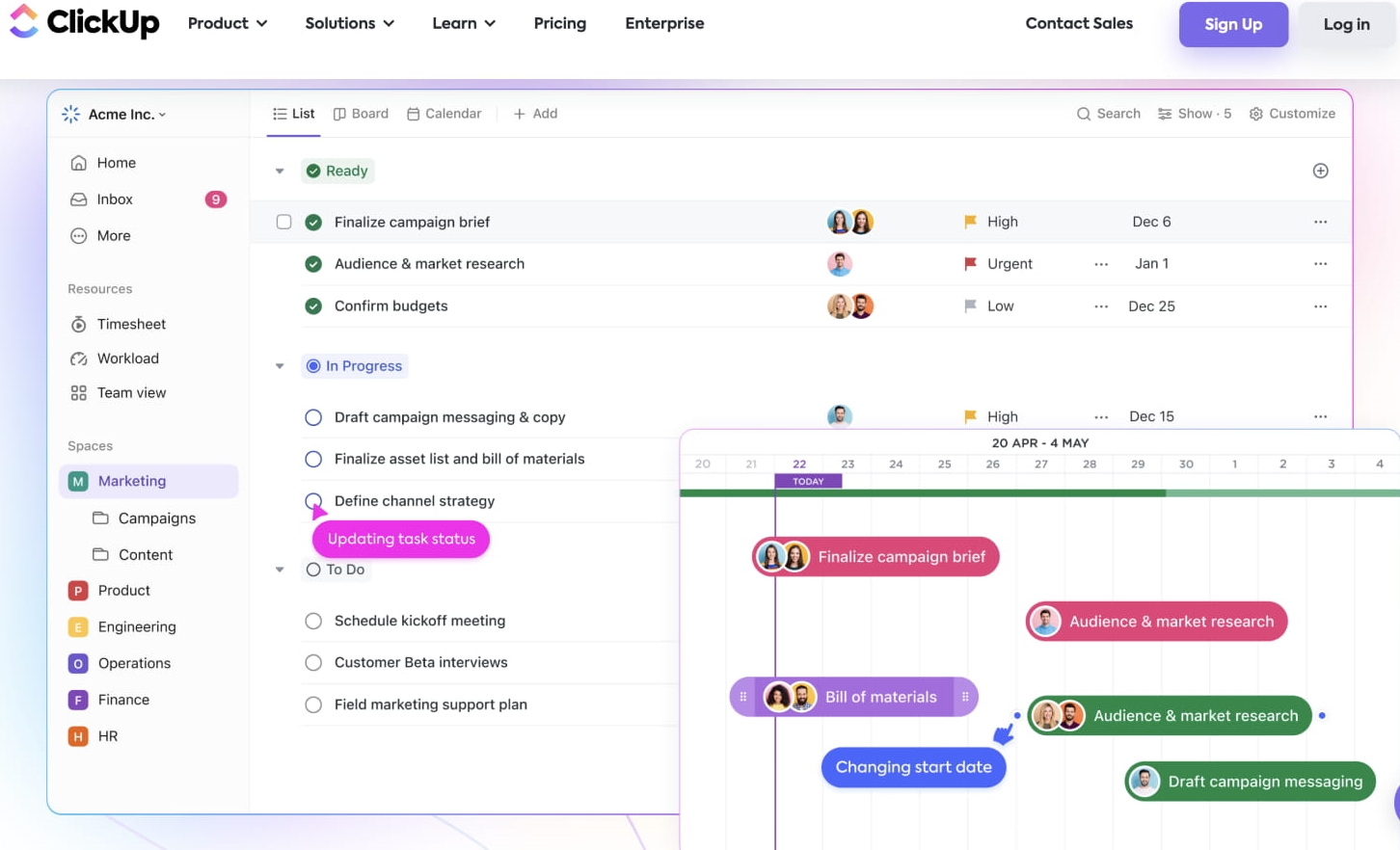The width and height of the screenshot is (1400, 850).
Task: Mark Draft campaign messaging & copy complete
Action: [313, 417]
